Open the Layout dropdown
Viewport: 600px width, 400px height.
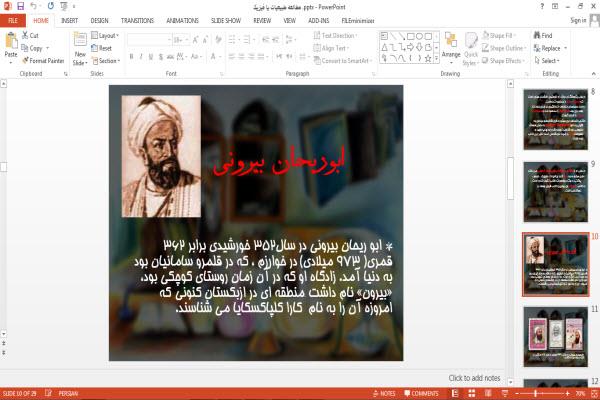[x=105, y=35]
